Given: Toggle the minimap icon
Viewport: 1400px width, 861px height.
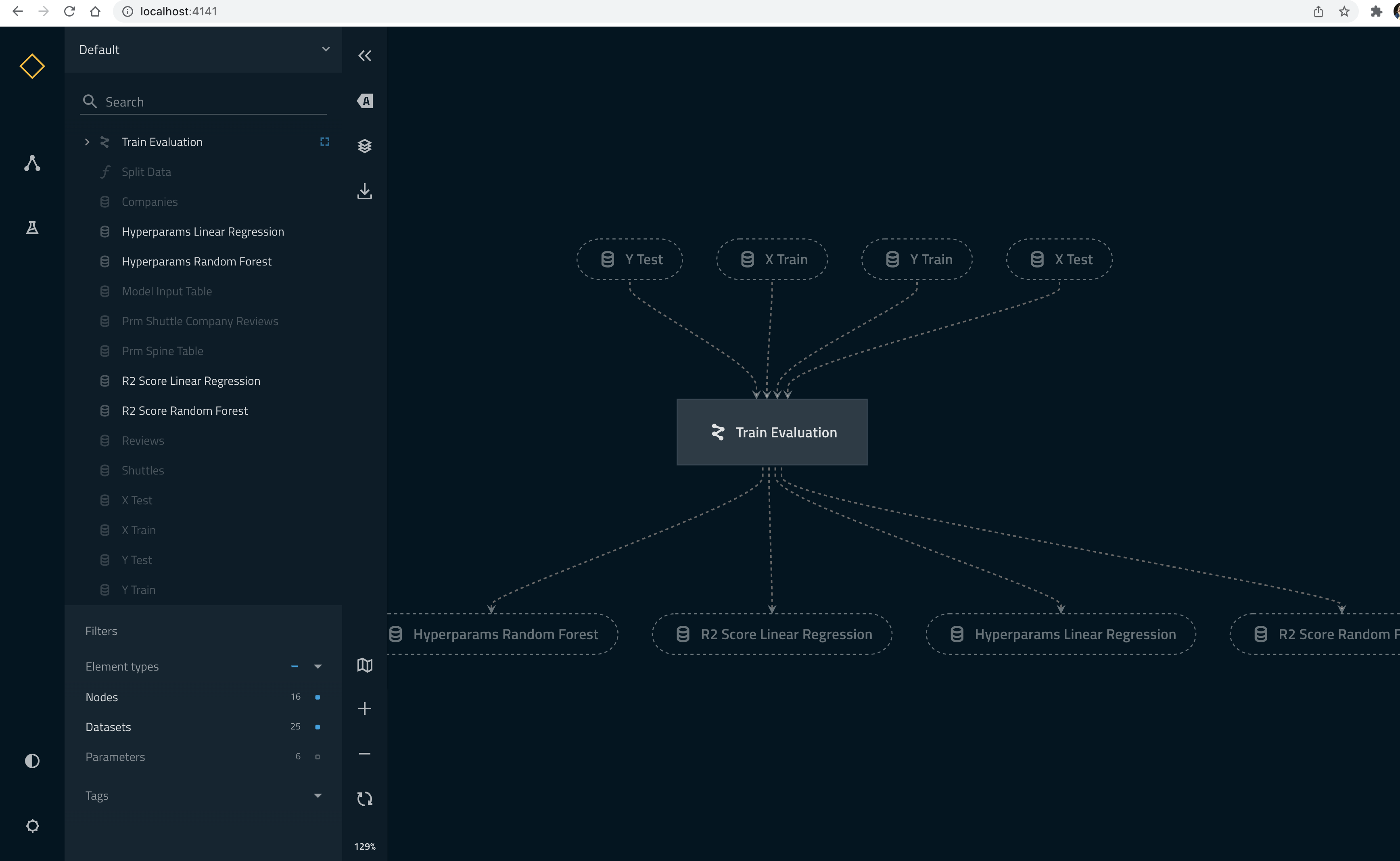Looking at the screenshot, I should point(364,665).
